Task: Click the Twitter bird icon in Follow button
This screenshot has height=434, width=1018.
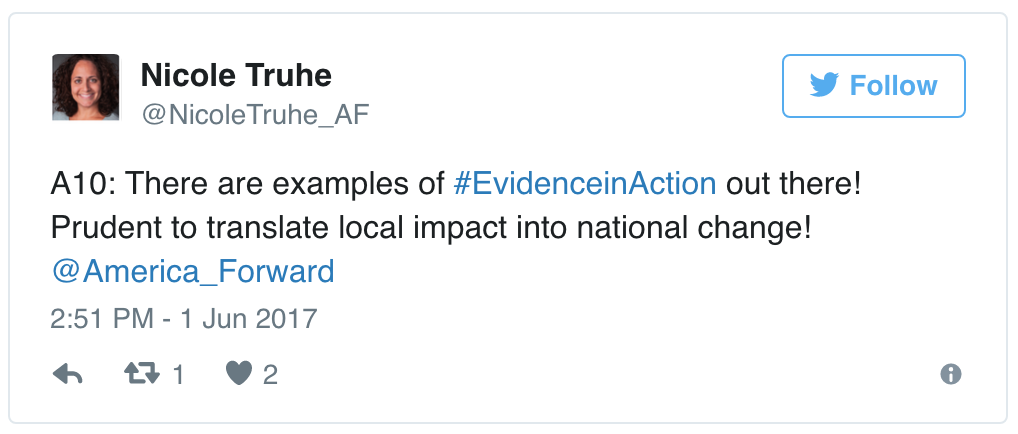Action: click(x=825, y=86)
